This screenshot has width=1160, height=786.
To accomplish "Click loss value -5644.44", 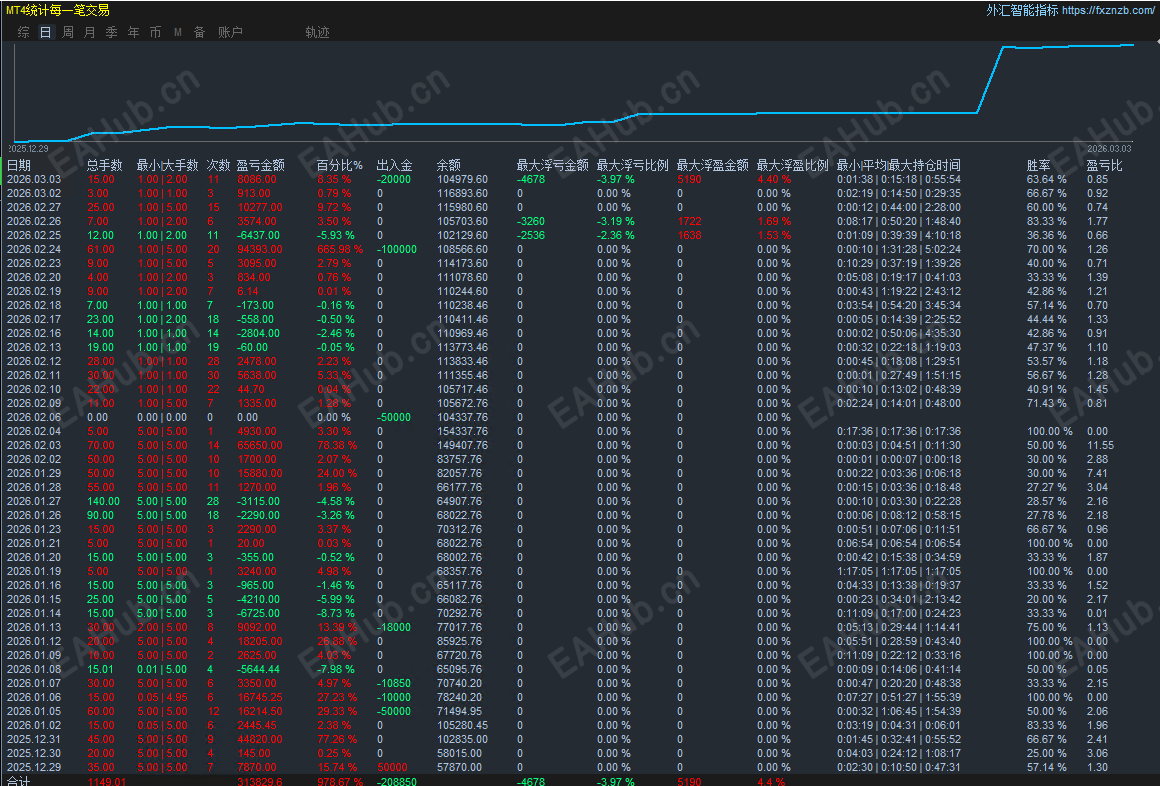I will (258, 670).
